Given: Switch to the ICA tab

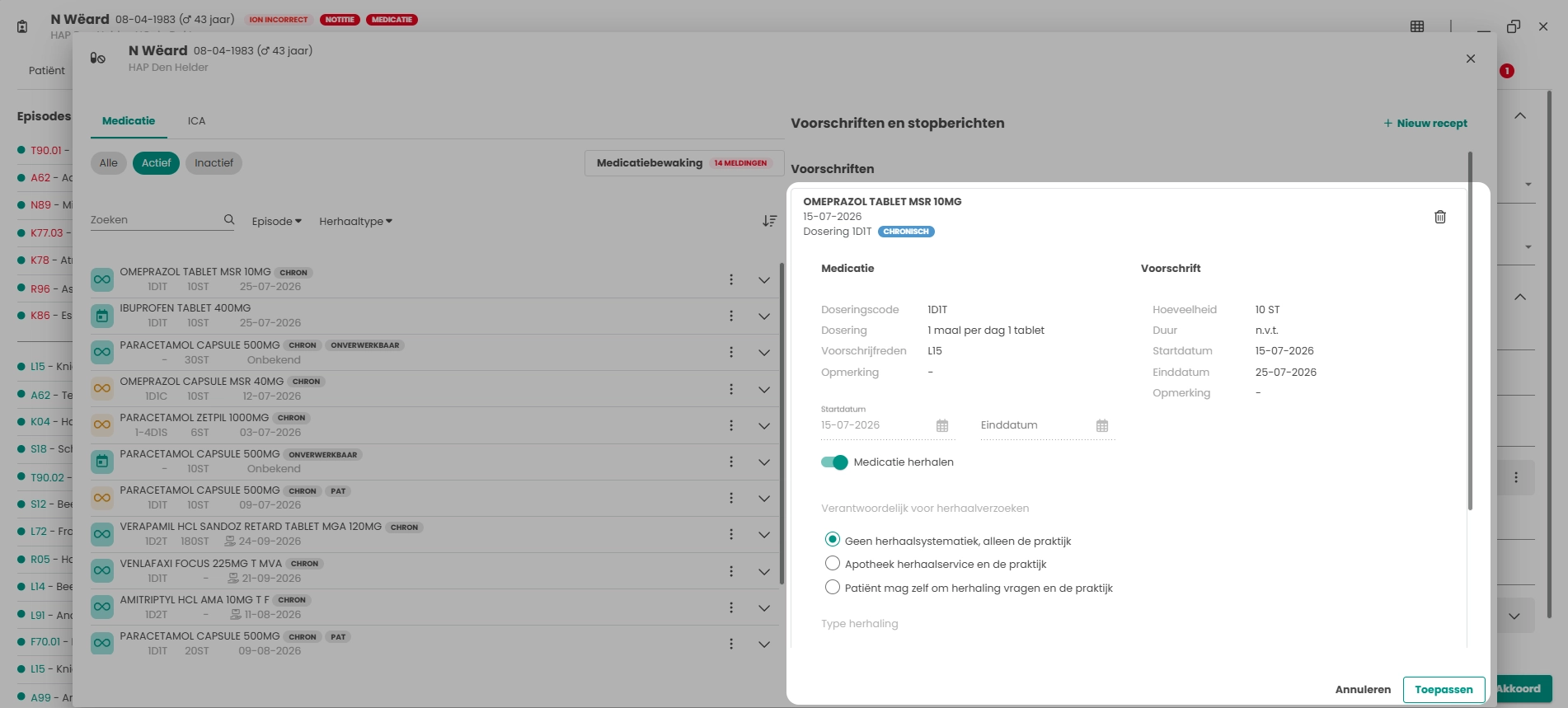Looking at the screenshot, I should (x=196, y=121).
